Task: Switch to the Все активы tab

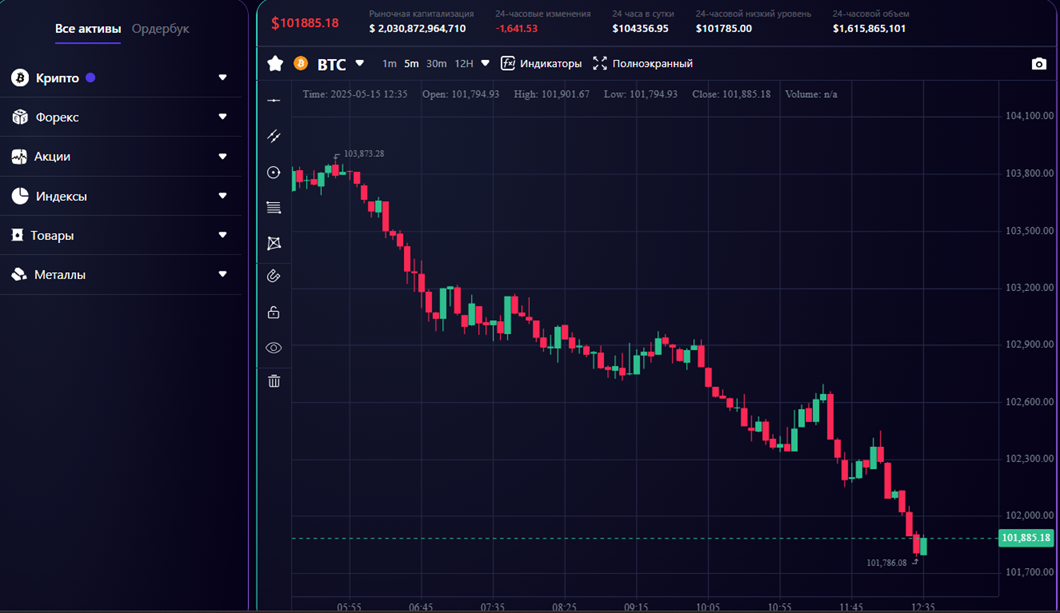Action: (x=88, y=28)
